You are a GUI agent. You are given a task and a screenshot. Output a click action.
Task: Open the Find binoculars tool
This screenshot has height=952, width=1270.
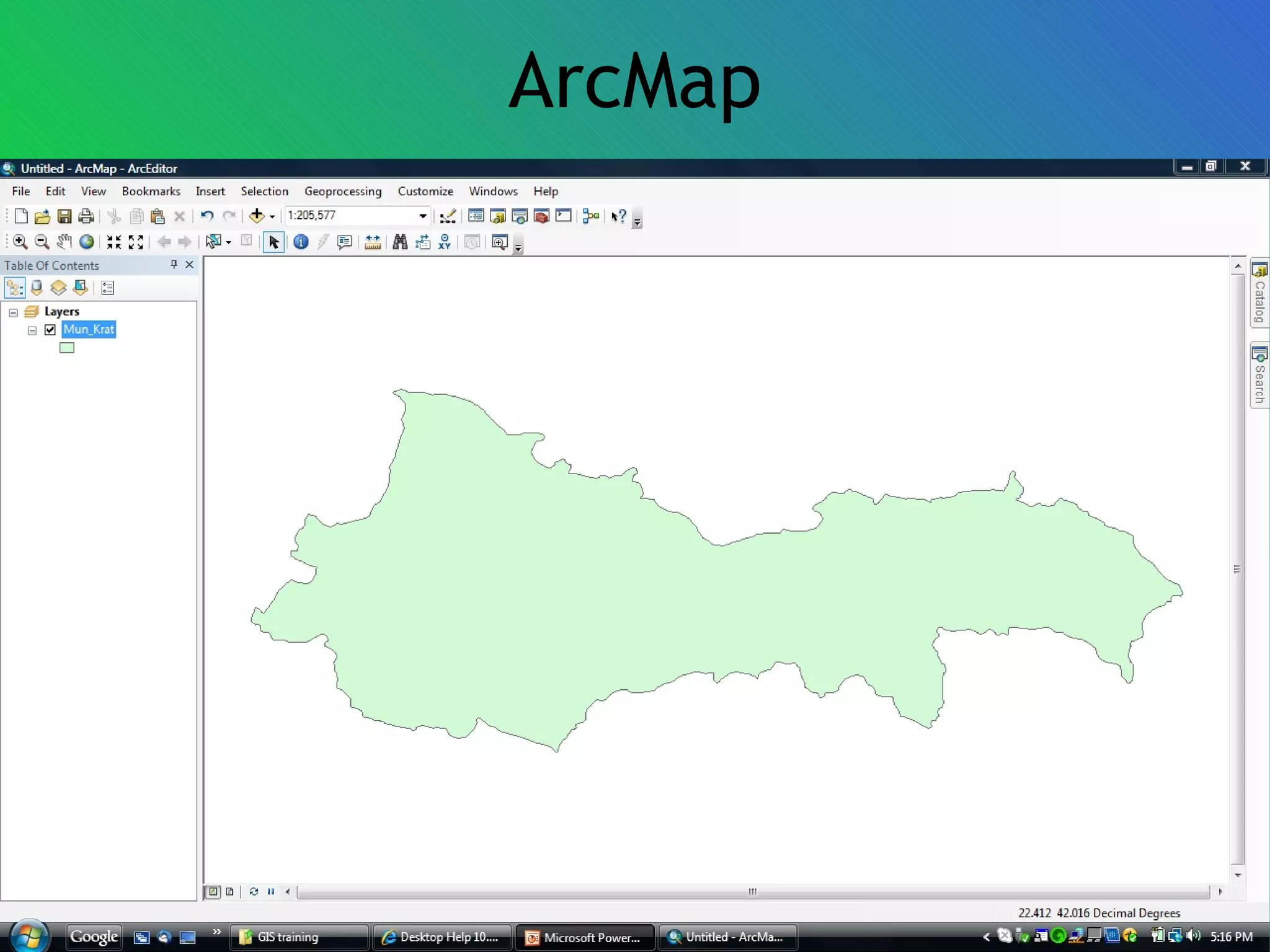400,242
